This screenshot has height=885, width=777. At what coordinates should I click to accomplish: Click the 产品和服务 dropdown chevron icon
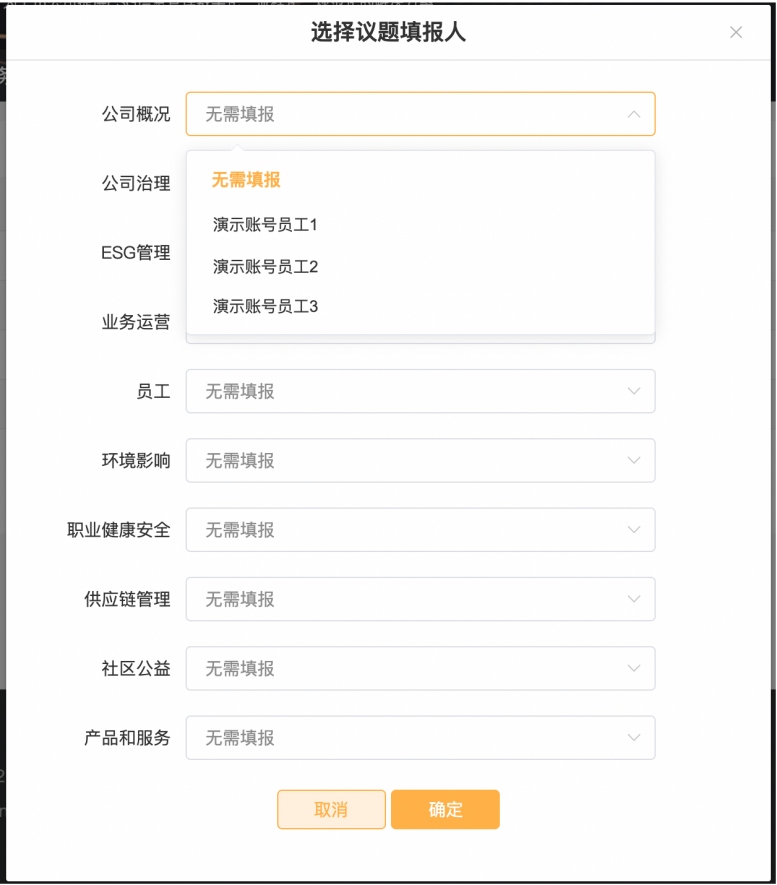pos(634,738)
